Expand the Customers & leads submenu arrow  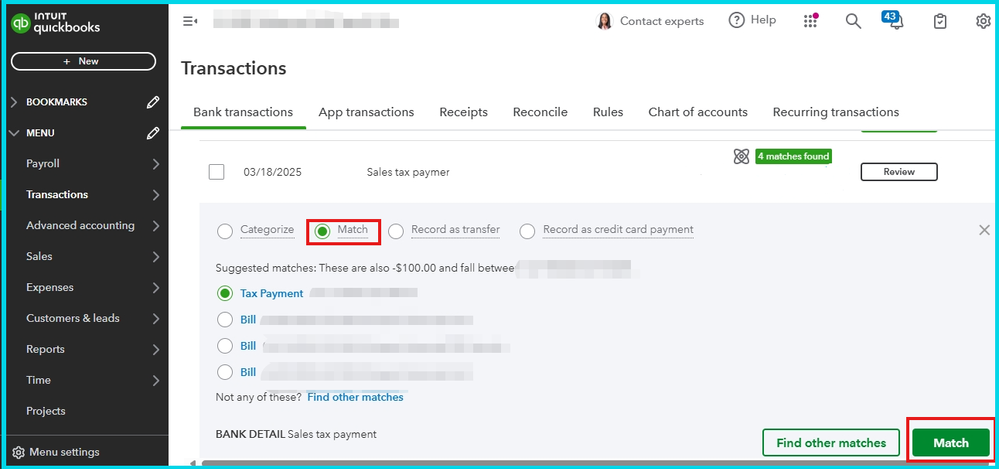156,319
